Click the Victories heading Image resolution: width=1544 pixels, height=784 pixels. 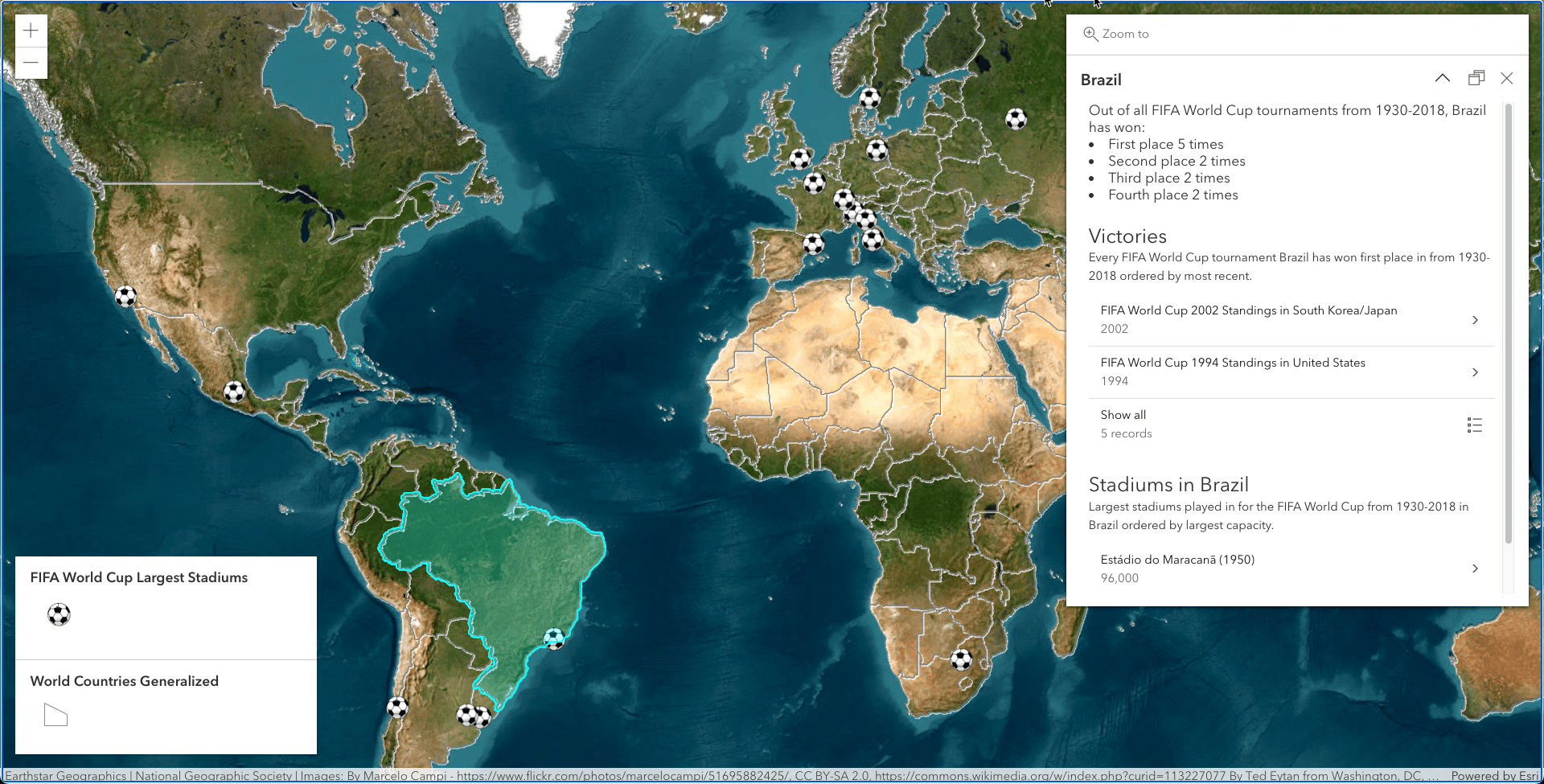tap(1127, 236)
